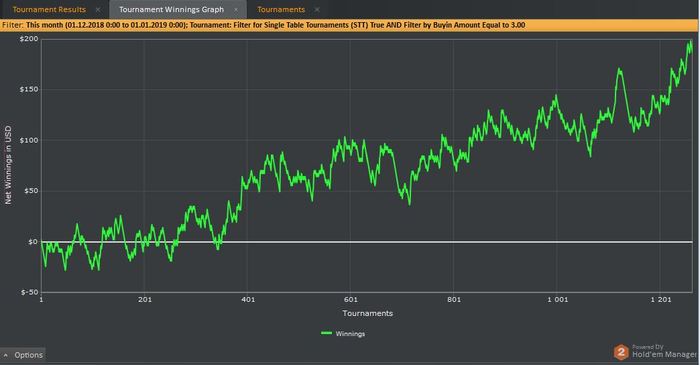Click the green Winnings legend swatch
Viewport: 700px width, 365px height.
click(x=326, y=333)
